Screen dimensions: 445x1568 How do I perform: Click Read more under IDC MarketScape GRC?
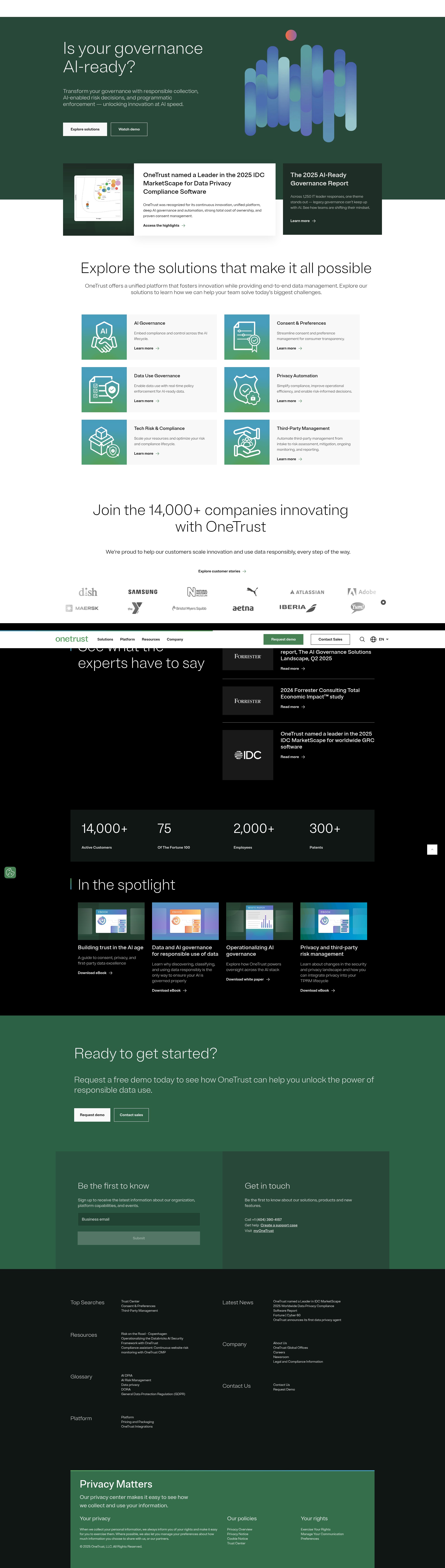pyautogui.click(x=293, y=757)
